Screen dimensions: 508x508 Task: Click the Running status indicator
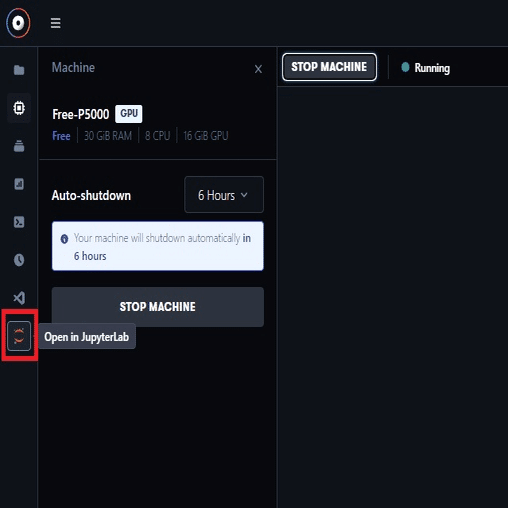click(426, 68)
